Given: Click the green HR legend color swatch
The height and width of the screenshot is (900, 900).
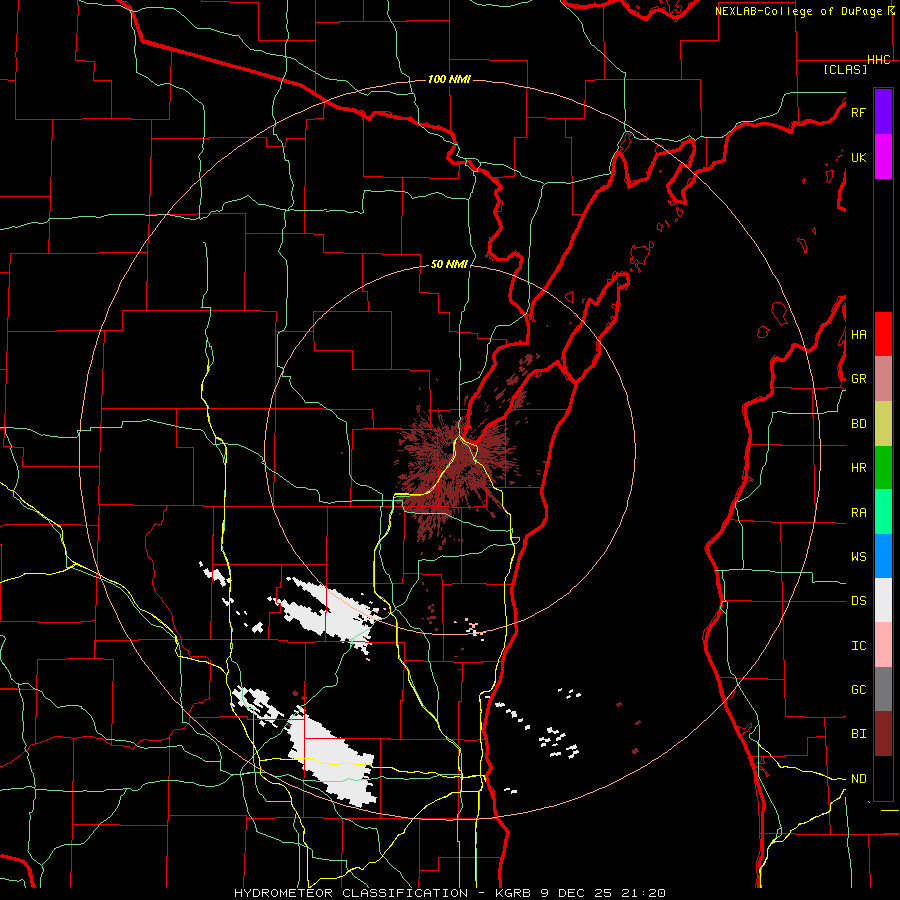Looking at the screenshot, I should coord(883,468).
